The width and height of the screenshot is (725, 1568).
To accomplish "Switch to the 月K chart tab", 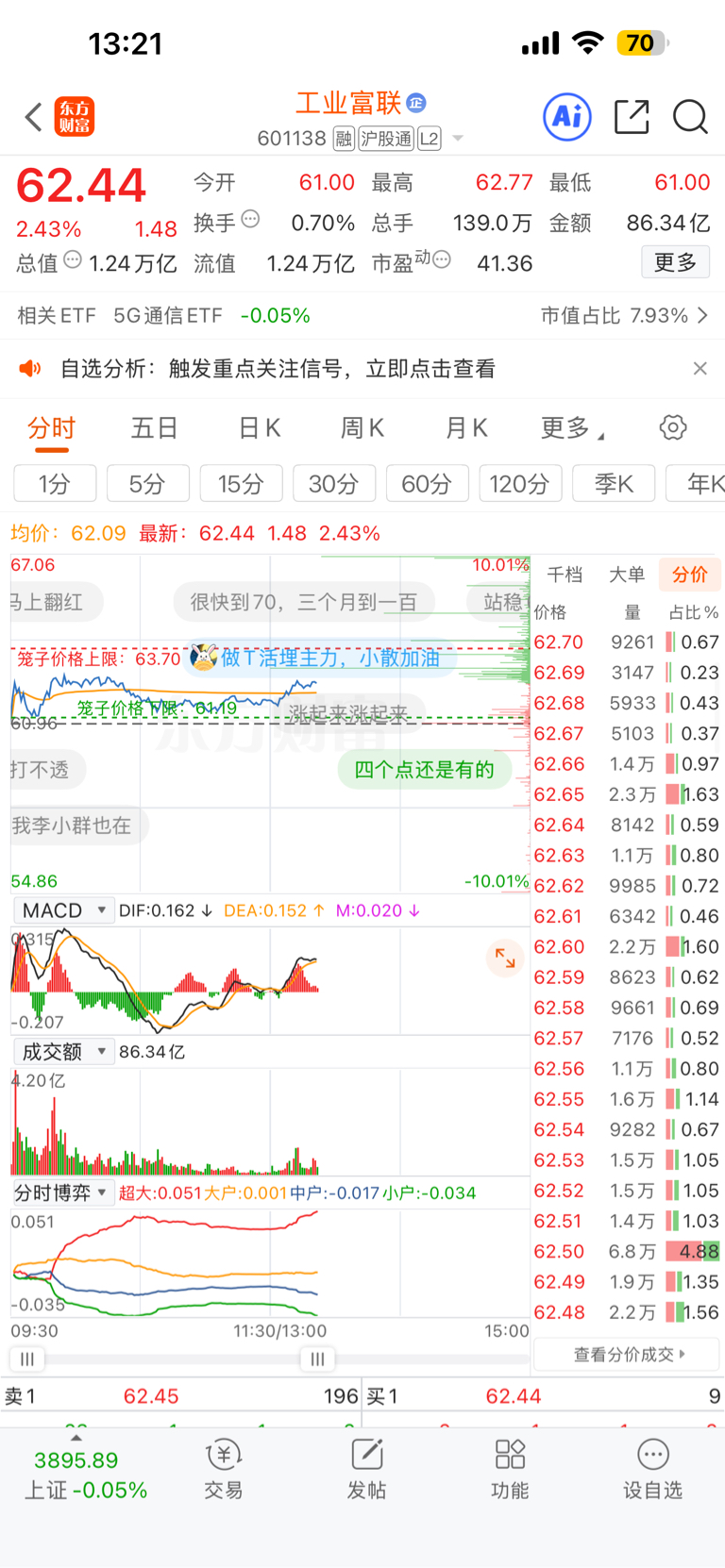I will [466, 428].
